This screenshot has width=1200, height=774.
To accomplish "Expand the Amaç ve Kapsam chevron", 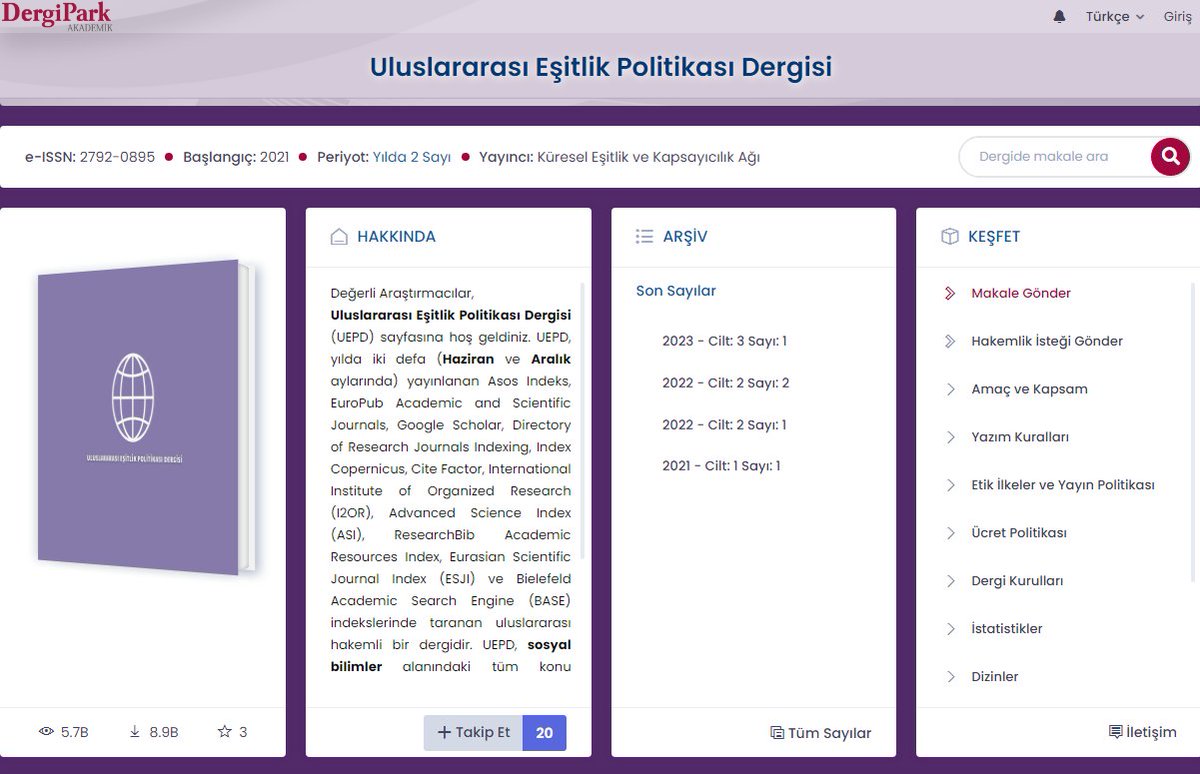I will 951,389.
